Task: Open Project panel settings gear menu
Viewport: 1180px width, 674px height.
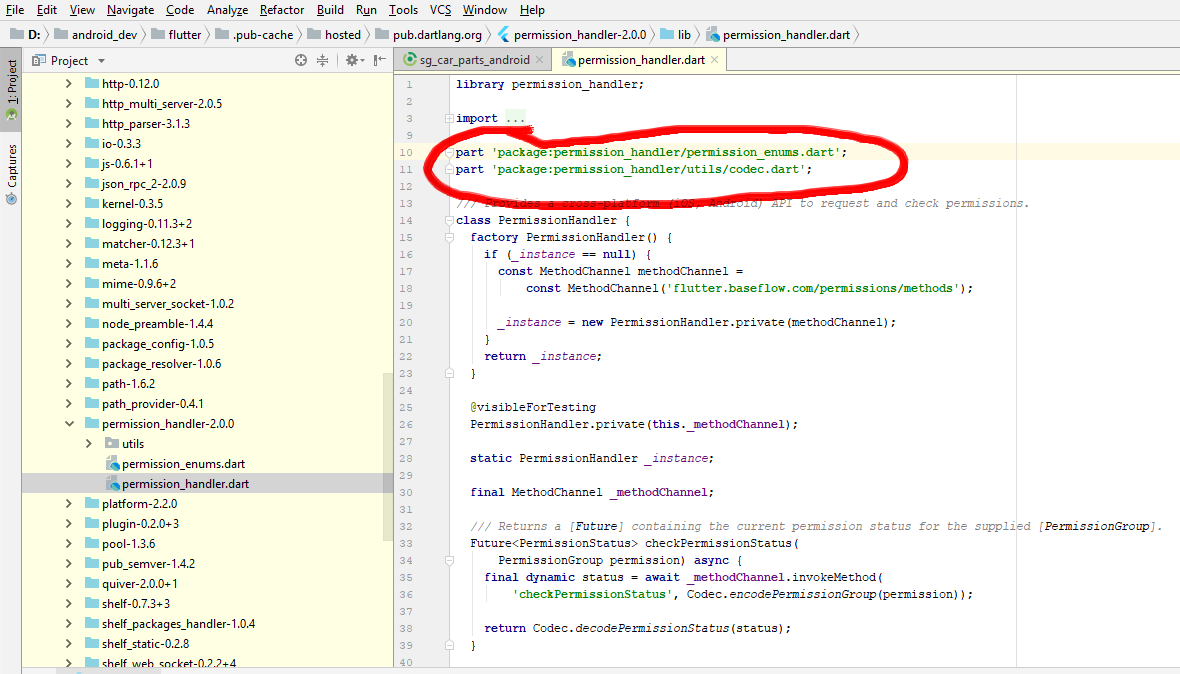Action: [x=353, y=60]
